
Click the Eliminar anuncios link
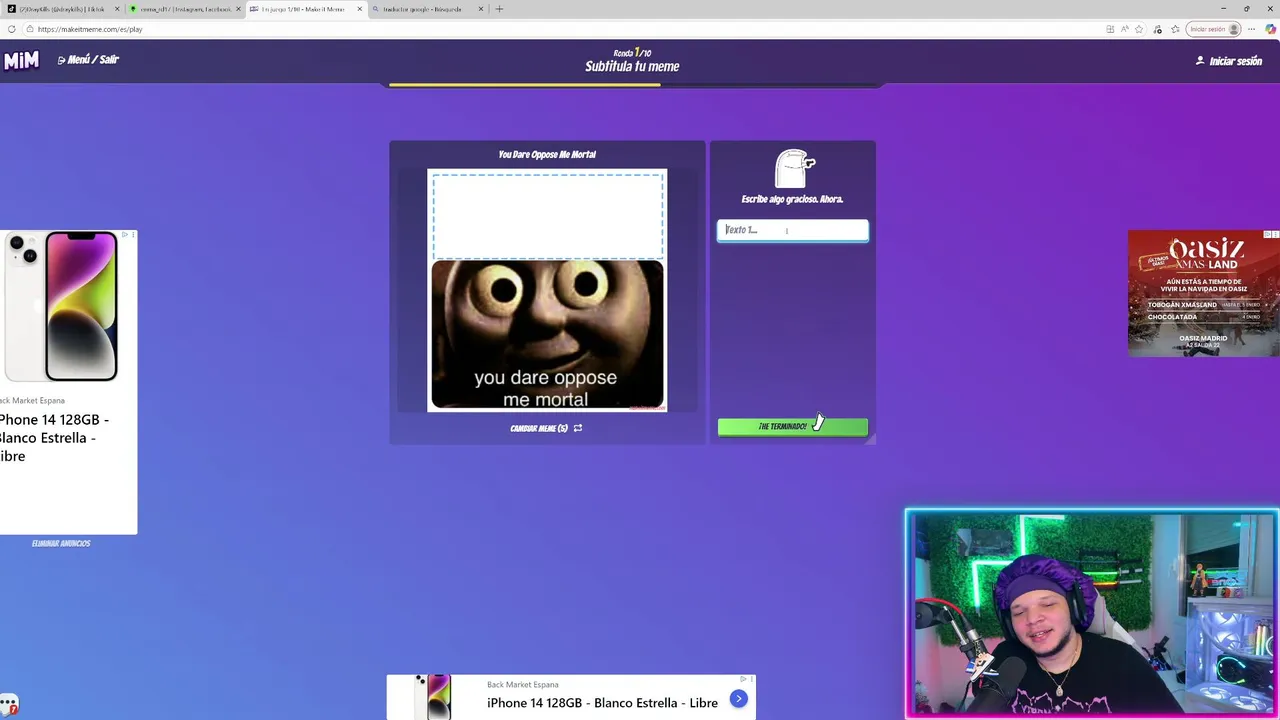[x=61, y=543]
